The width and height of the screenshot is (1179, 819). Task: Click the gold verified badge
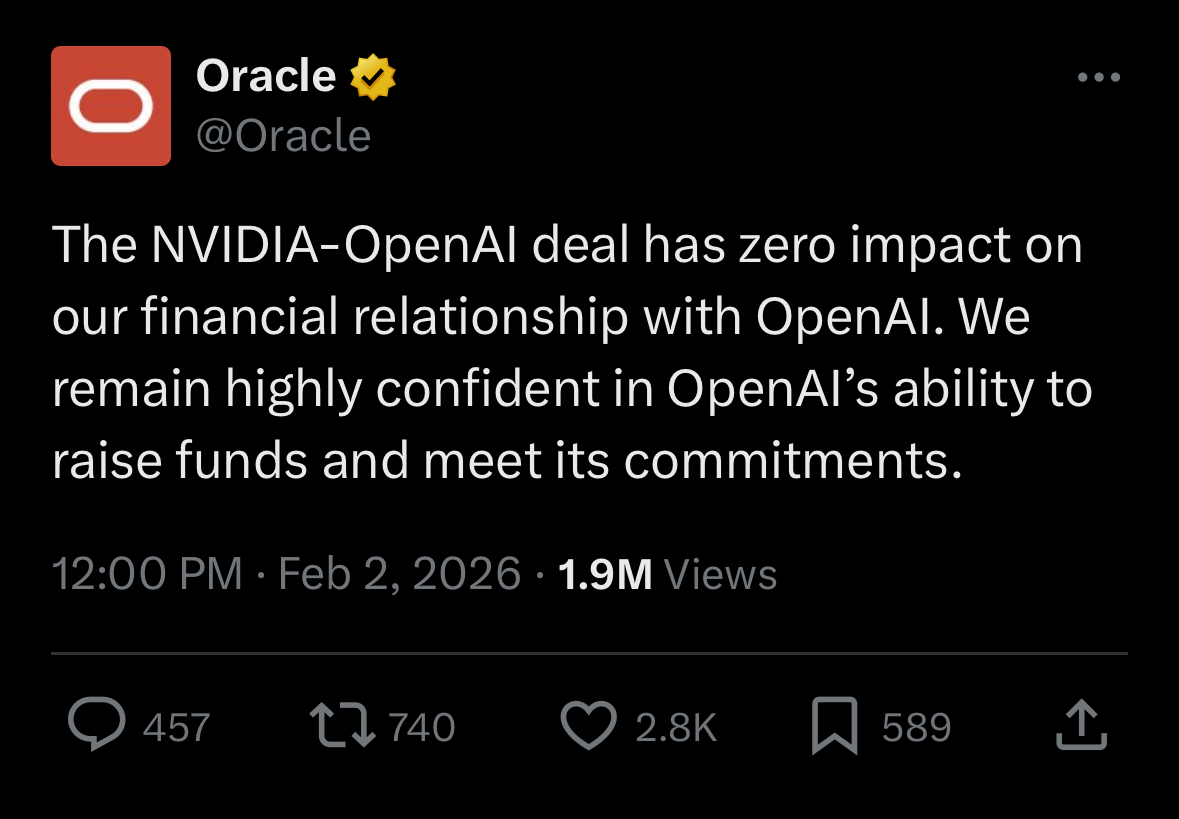[373, 78]
